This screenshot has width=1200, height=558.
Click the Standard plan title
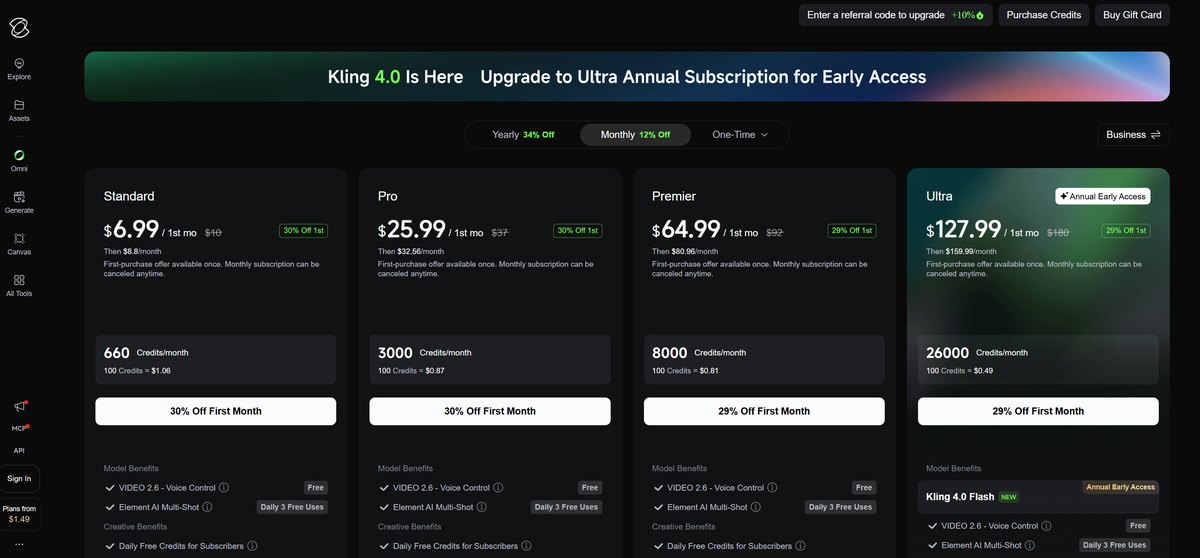tap(129, 196)
